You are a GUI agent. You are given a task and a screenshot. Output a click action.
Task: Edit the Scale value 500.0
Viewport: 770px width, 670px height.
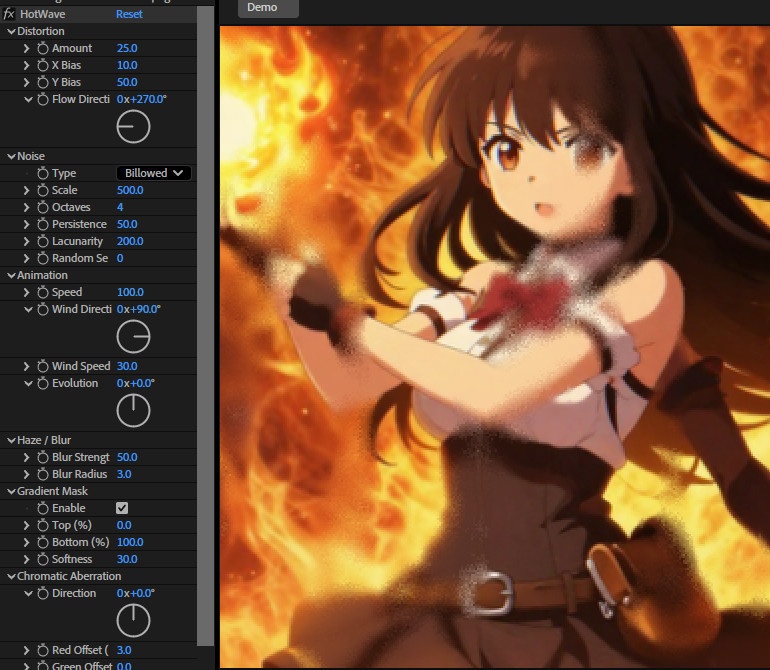coord(130,190)
